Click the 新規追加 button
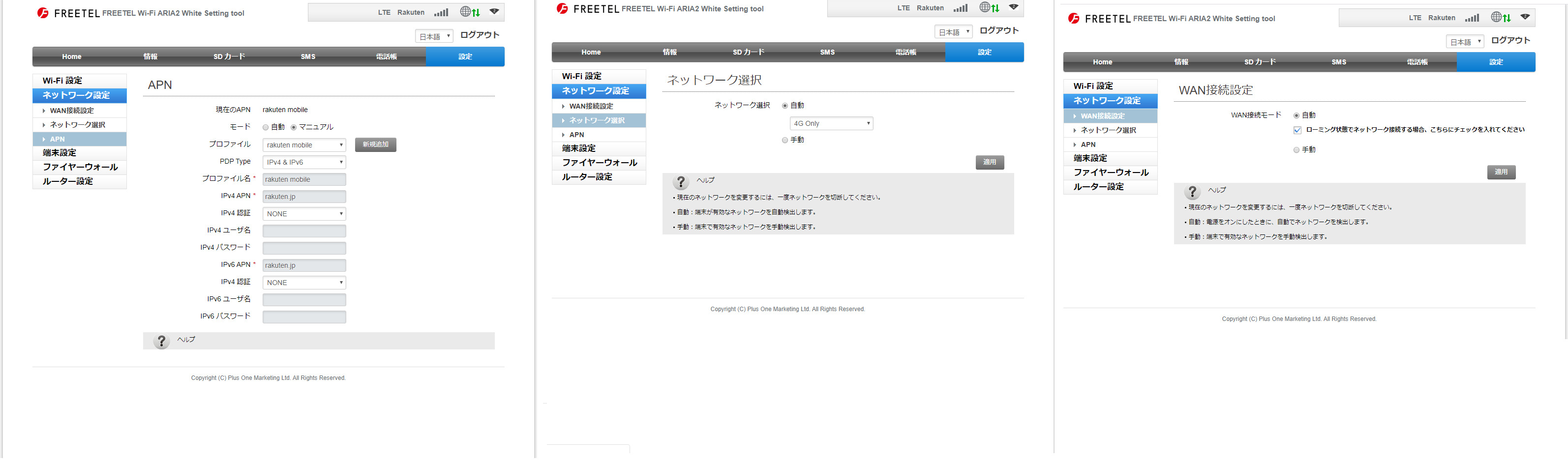Image resolution: width=1568 pixels, height=462 pixels. (x=376, y=144)
